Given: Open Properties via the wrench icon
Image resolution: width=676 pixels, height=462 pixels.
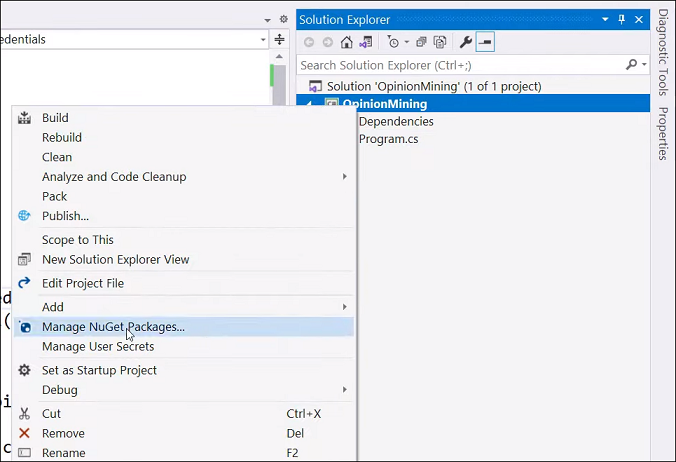Looking at the screenshot, I should (x=465, y=42).
